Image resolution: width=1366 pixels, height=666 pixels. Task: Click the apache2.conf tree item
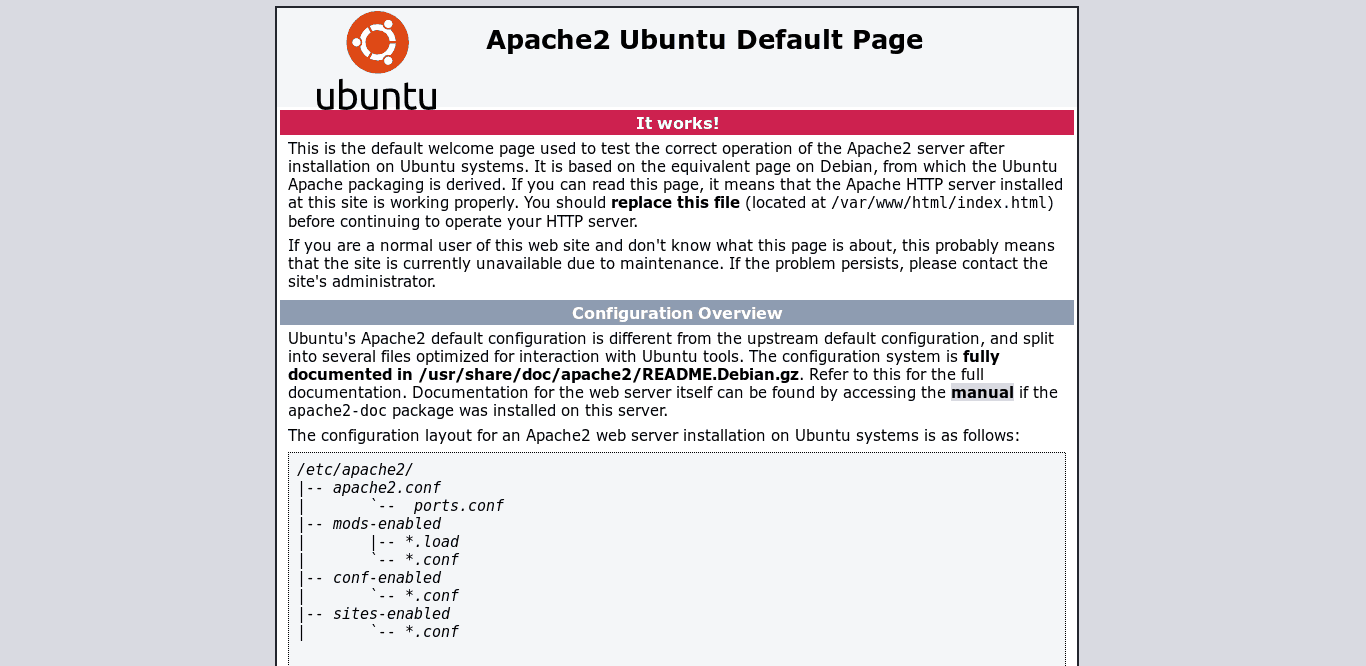pos(385,487)
